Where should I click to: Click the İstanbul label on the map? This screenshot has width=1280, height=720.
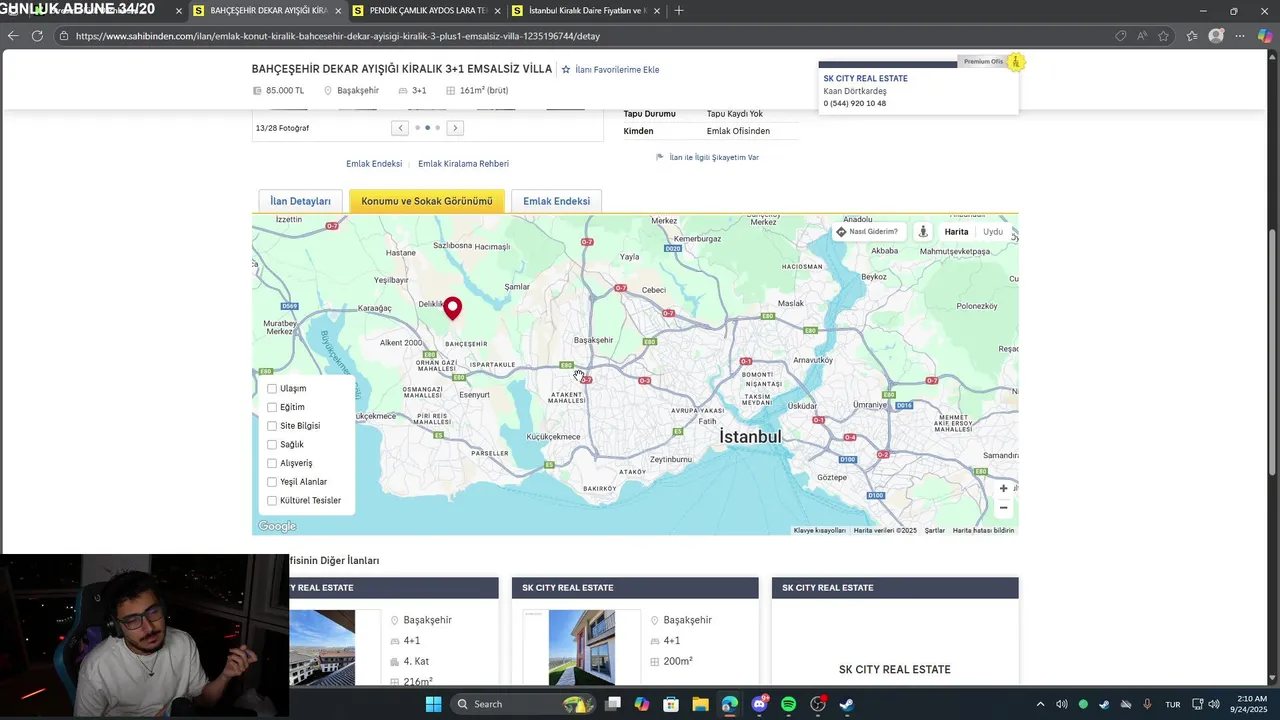pyautogui.click(x=750, y=437)
